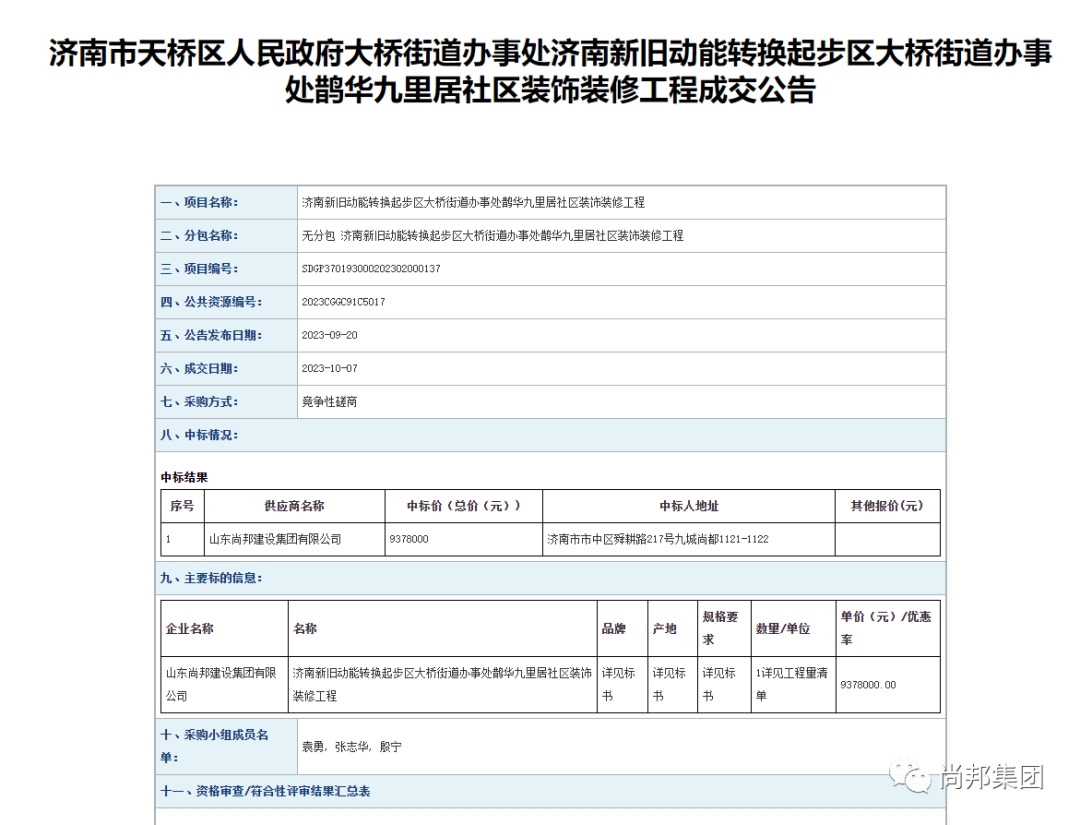Select the '一、项目名称' label cell
Viewport: 1080px width, 825px height.
(x=227, y=202)
